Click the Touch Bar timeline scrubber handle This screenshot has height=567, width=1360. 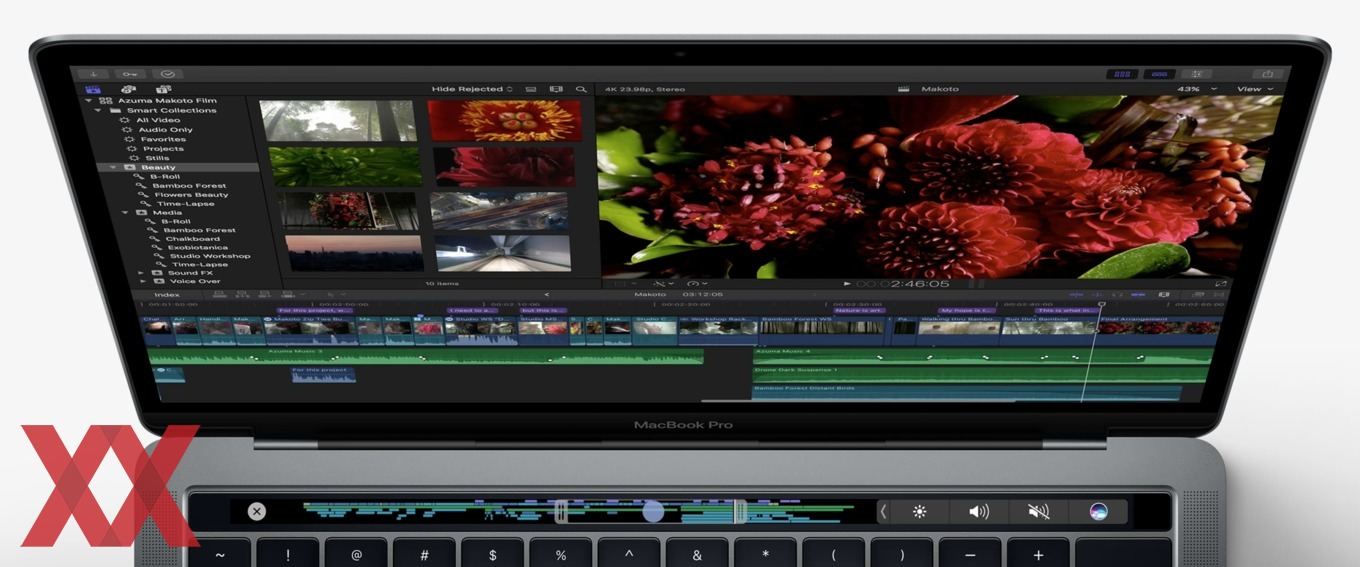click(x=653, y=511)
